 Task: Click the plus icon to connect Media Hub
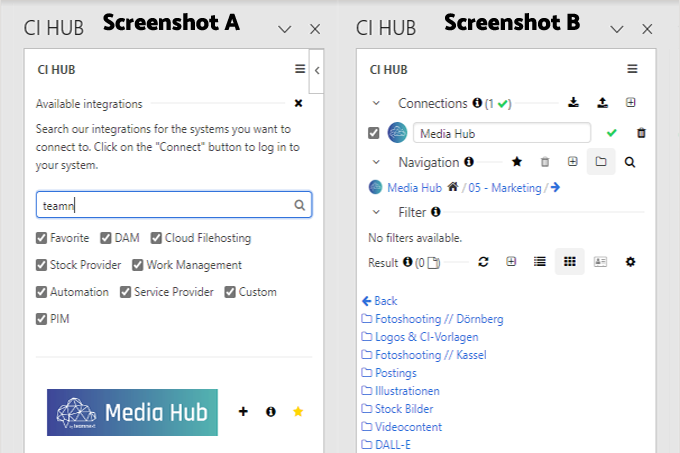[x=243, y=411]
